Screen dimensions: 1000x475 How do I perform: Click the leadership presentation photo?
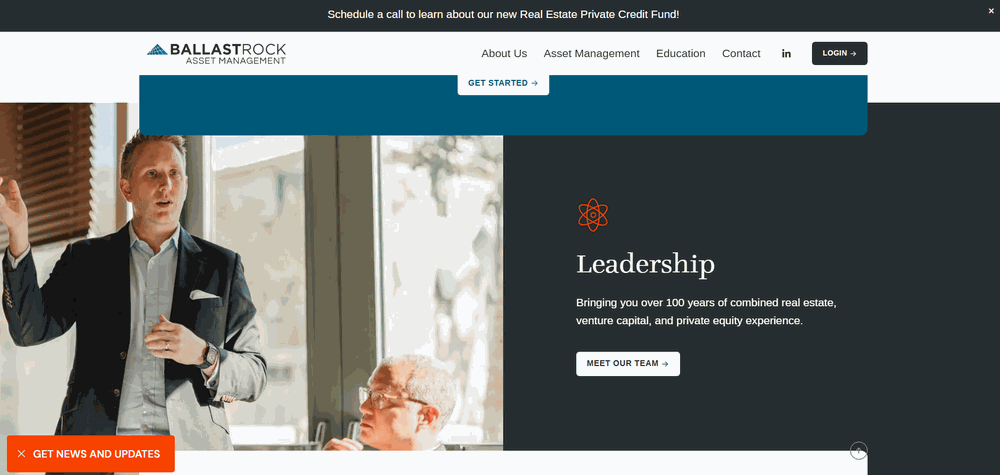point(251,292)
